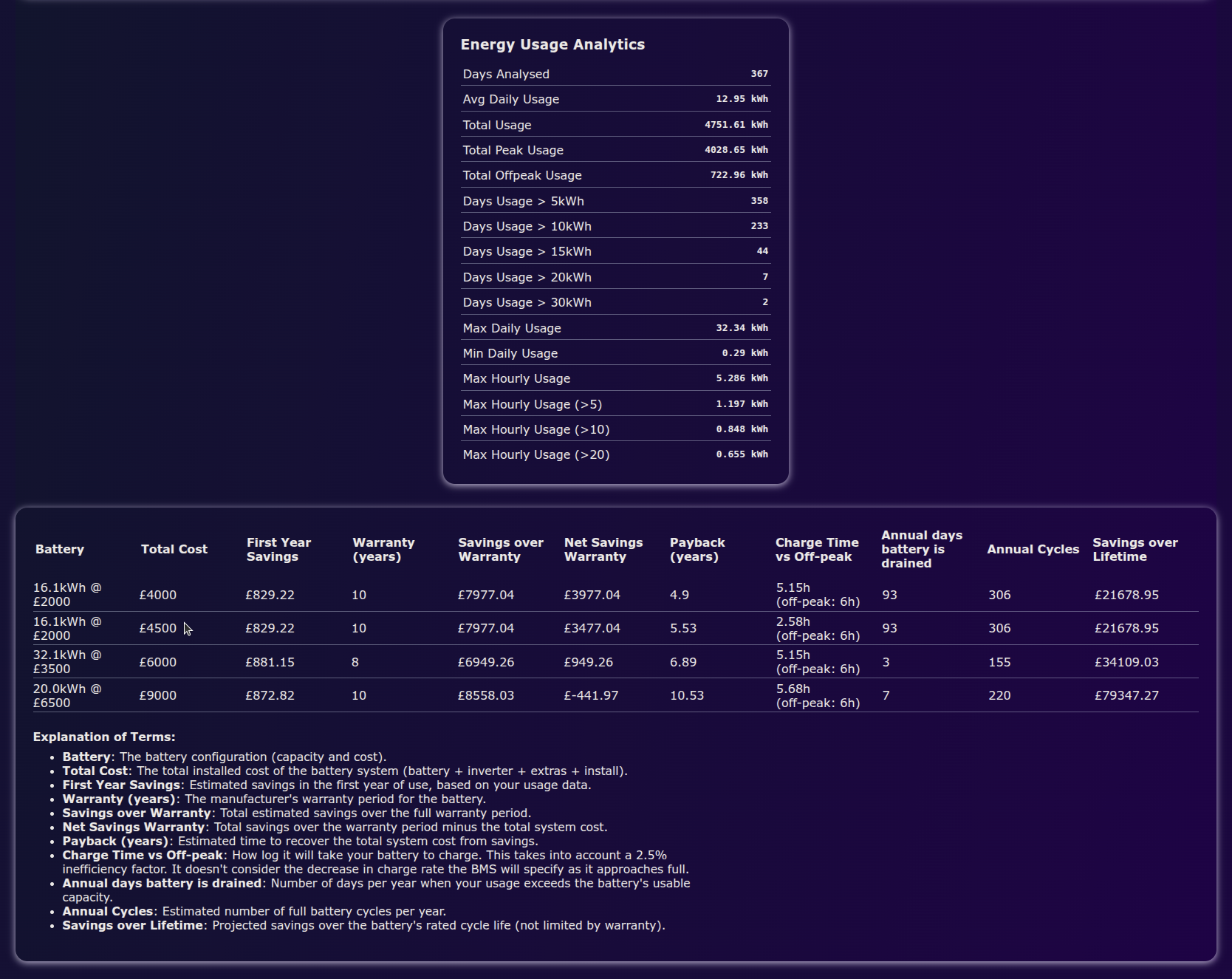Click the Total Cost column header
This screenshot has width=1232, height=979.
pyautogui.click(x=174, y=549)
